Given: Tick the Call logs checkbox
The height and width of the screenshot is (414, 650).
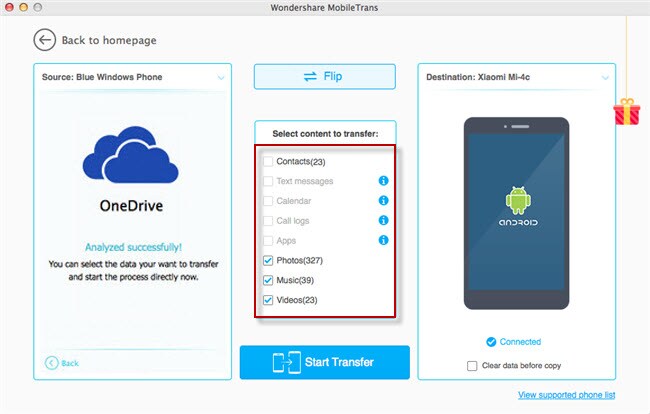Looking at the screenshot, I should 268,221.
